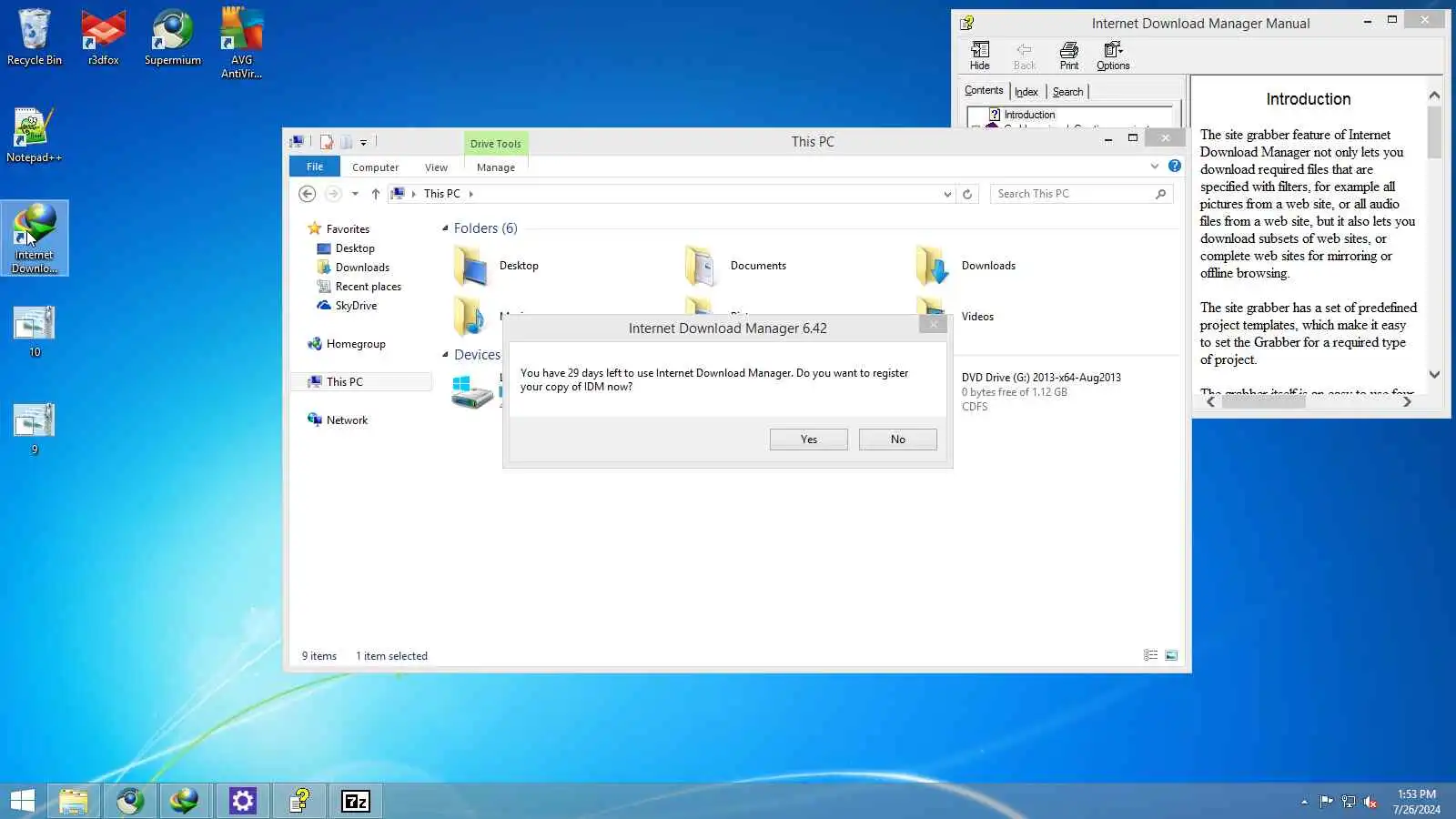Select Homegroup in the navigation pane
This screenshot has height=819, width=1456.
click(356, 344)
